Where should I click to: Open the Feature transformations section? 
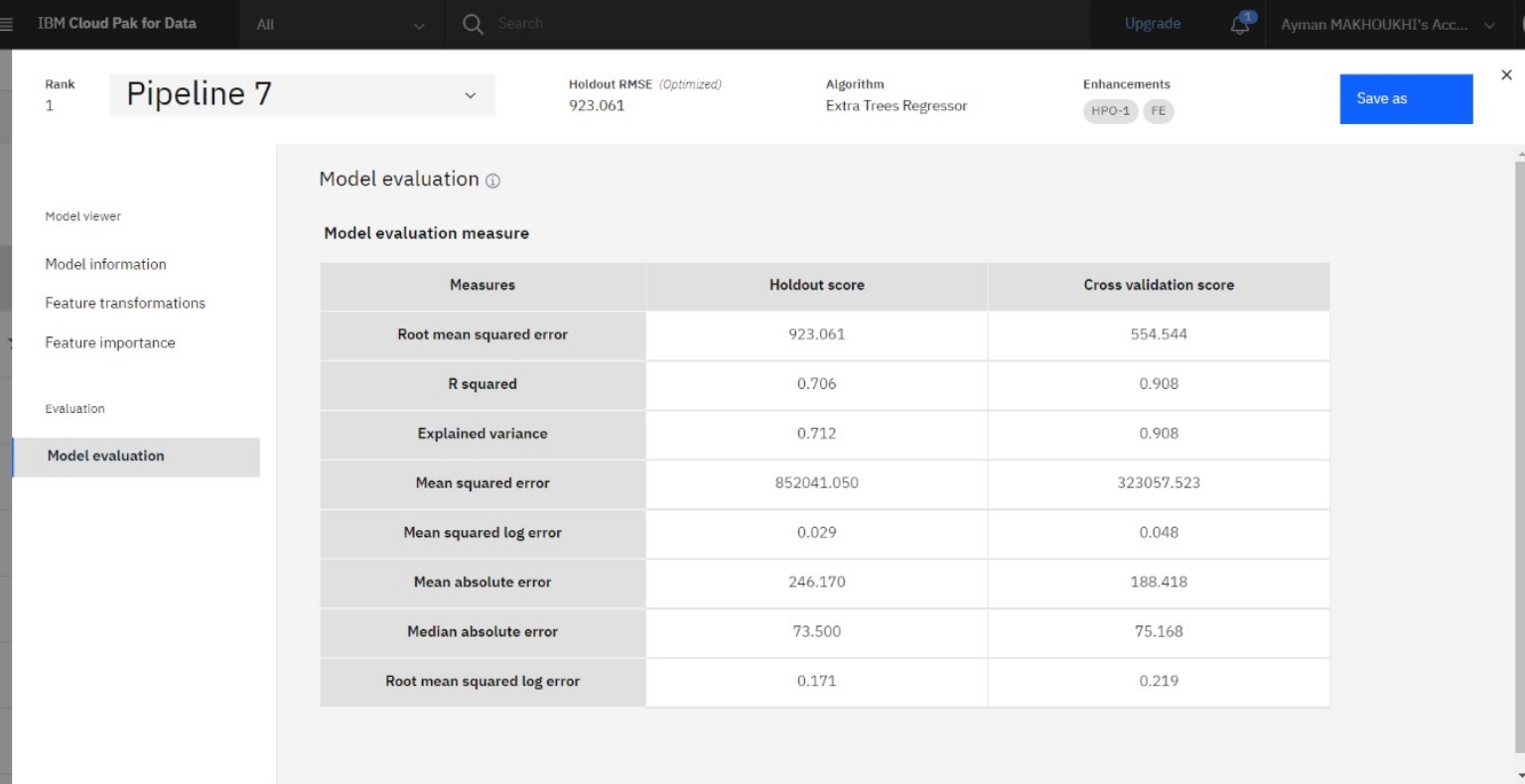[125, 304]
